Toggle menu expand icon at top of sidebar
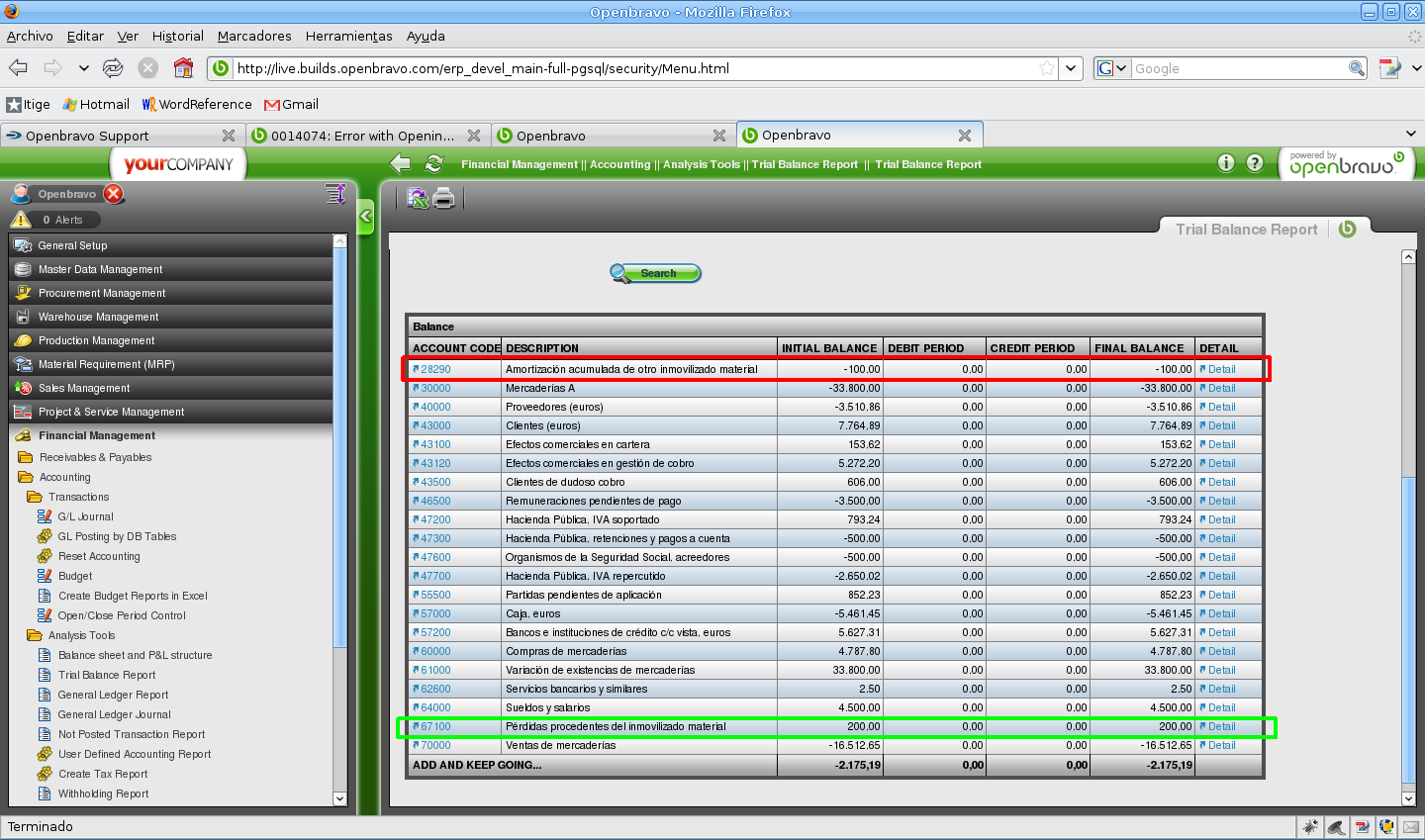This screenshot has height=840, width=1425. [335, 194]
